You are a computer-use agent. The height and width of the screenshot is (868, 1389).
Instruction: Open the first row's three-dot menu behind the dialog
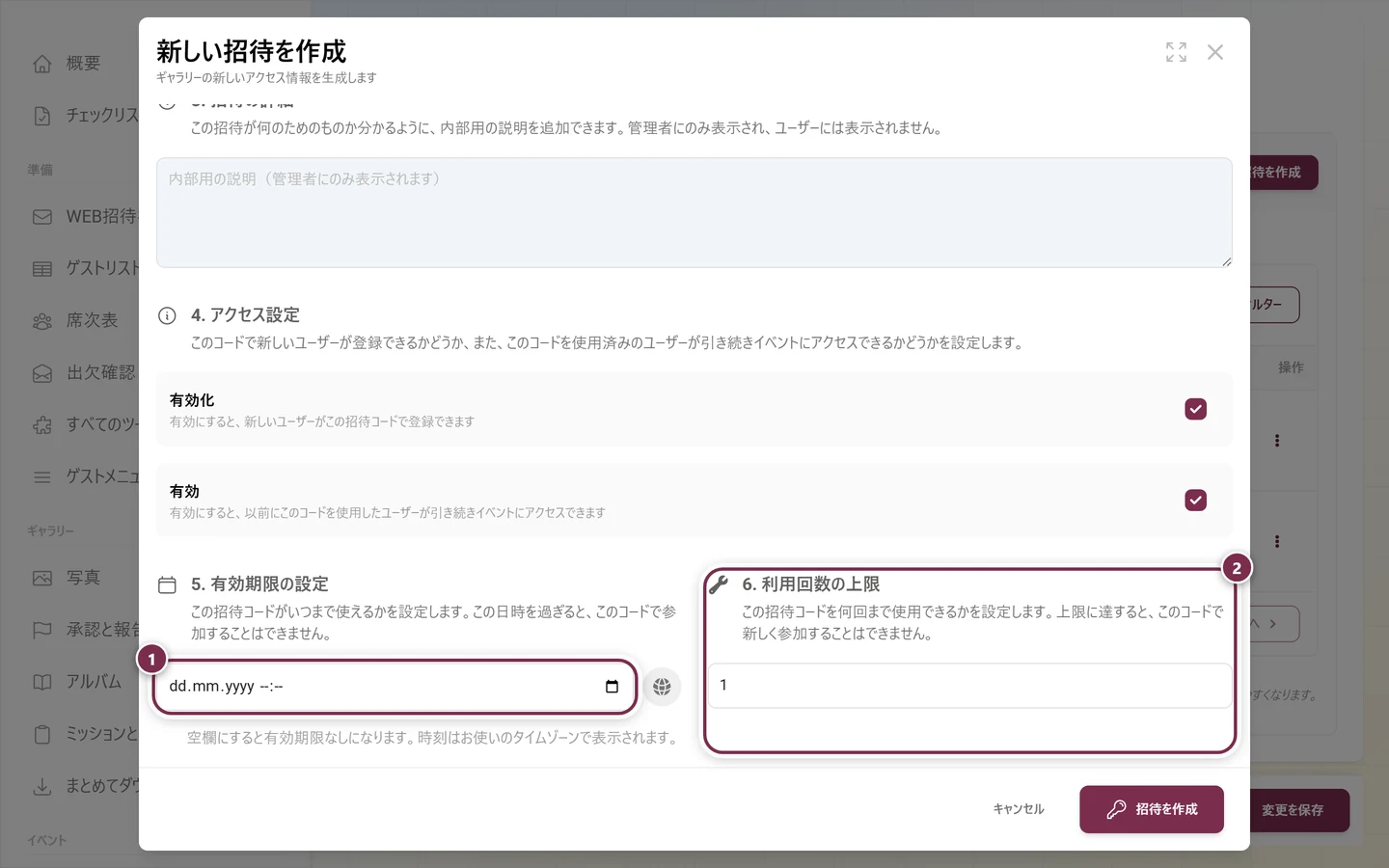[x=1277, y=441]
